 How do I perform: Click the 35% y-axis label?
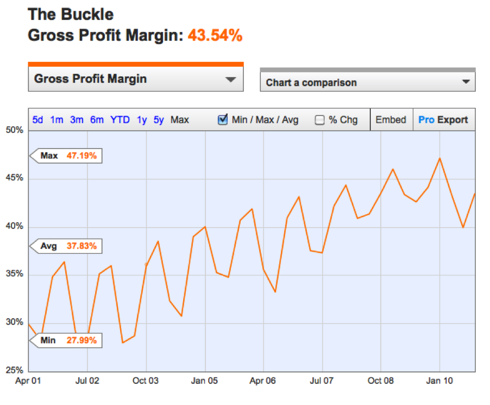14,274
